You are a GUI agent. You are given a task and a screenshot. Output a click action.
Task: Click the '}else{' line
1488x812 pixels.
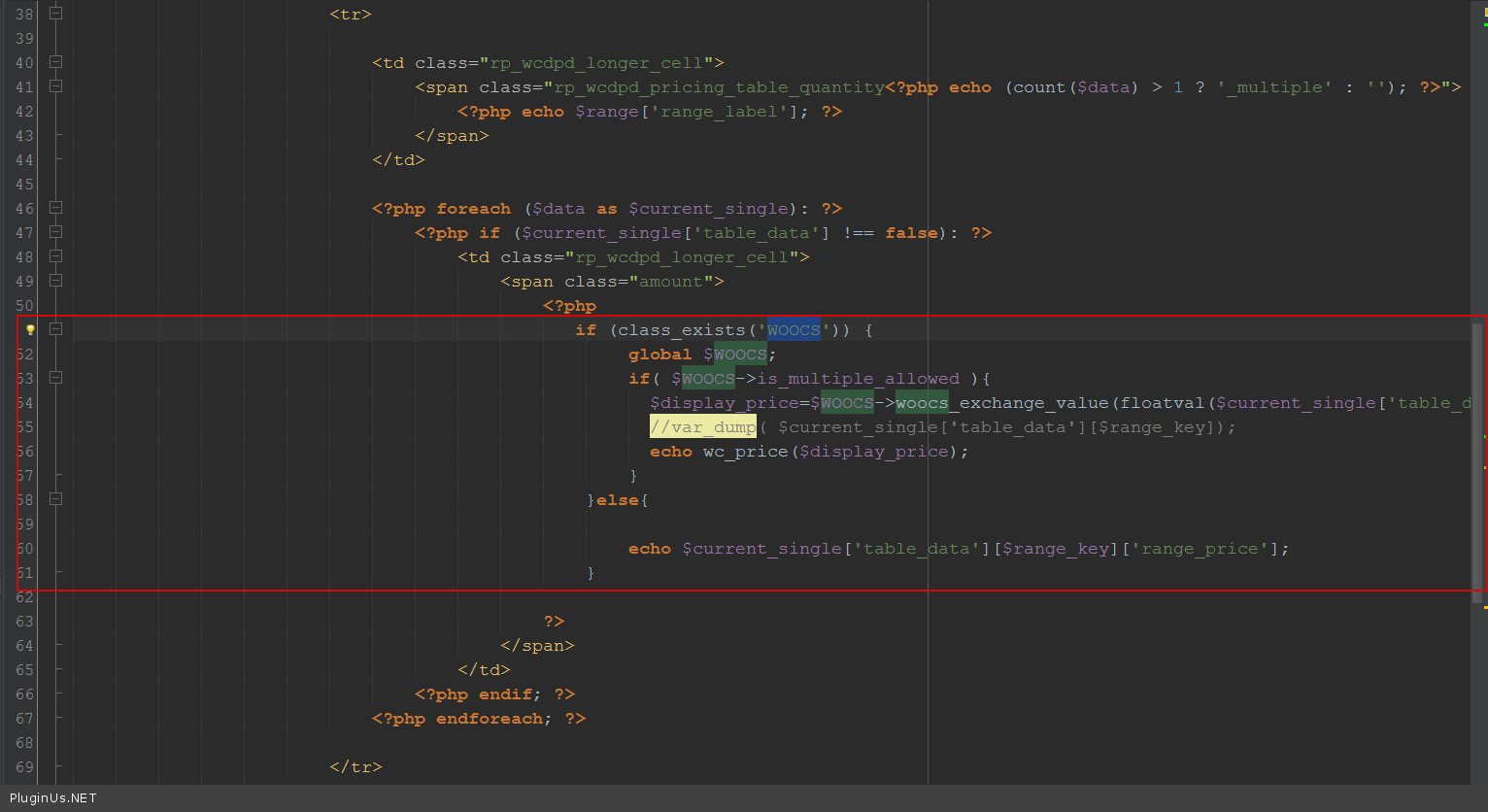coord(618,500)
